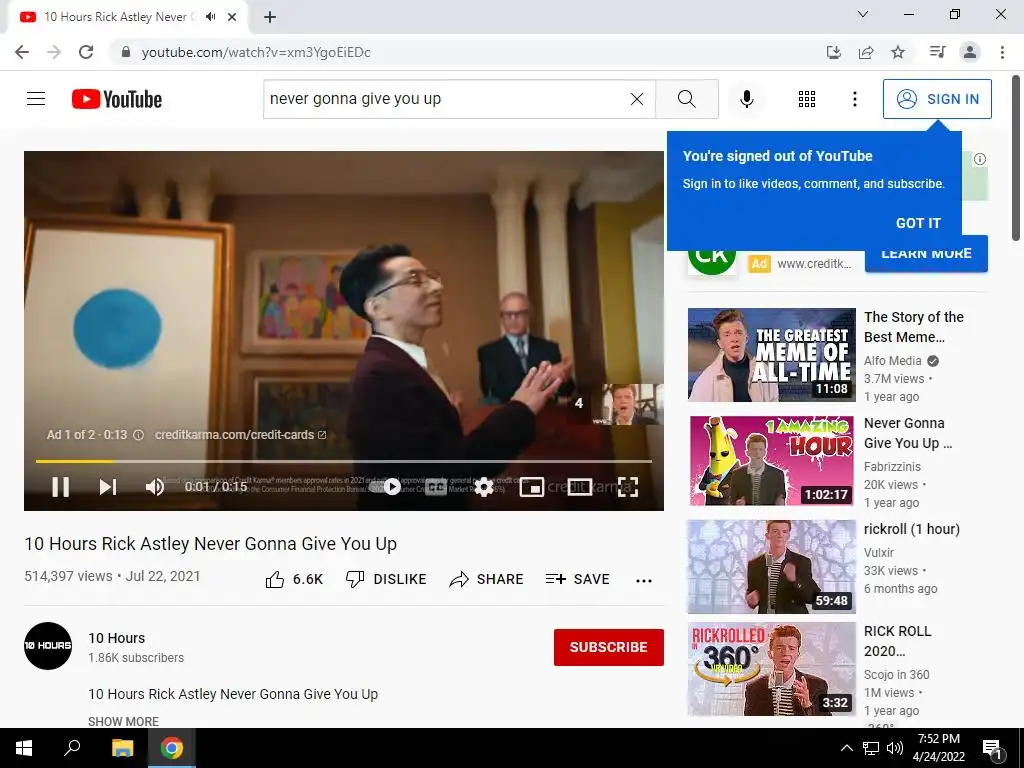Show hidden system tray icons

(x=846, y=748)
